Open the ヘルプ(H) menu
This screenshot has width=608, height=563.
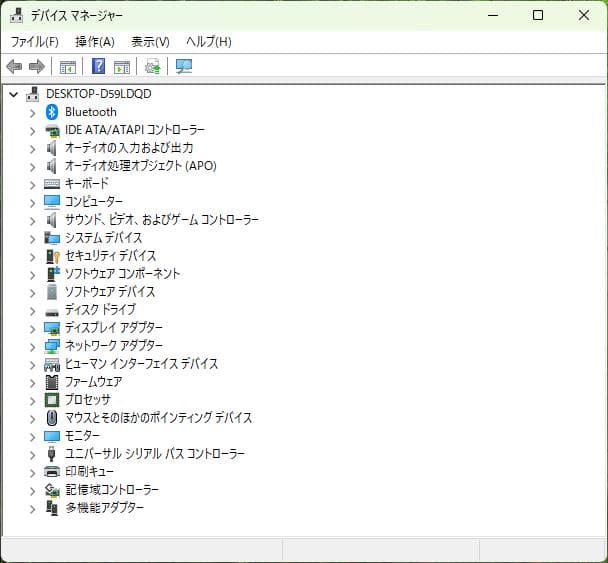tap(209, 41)
